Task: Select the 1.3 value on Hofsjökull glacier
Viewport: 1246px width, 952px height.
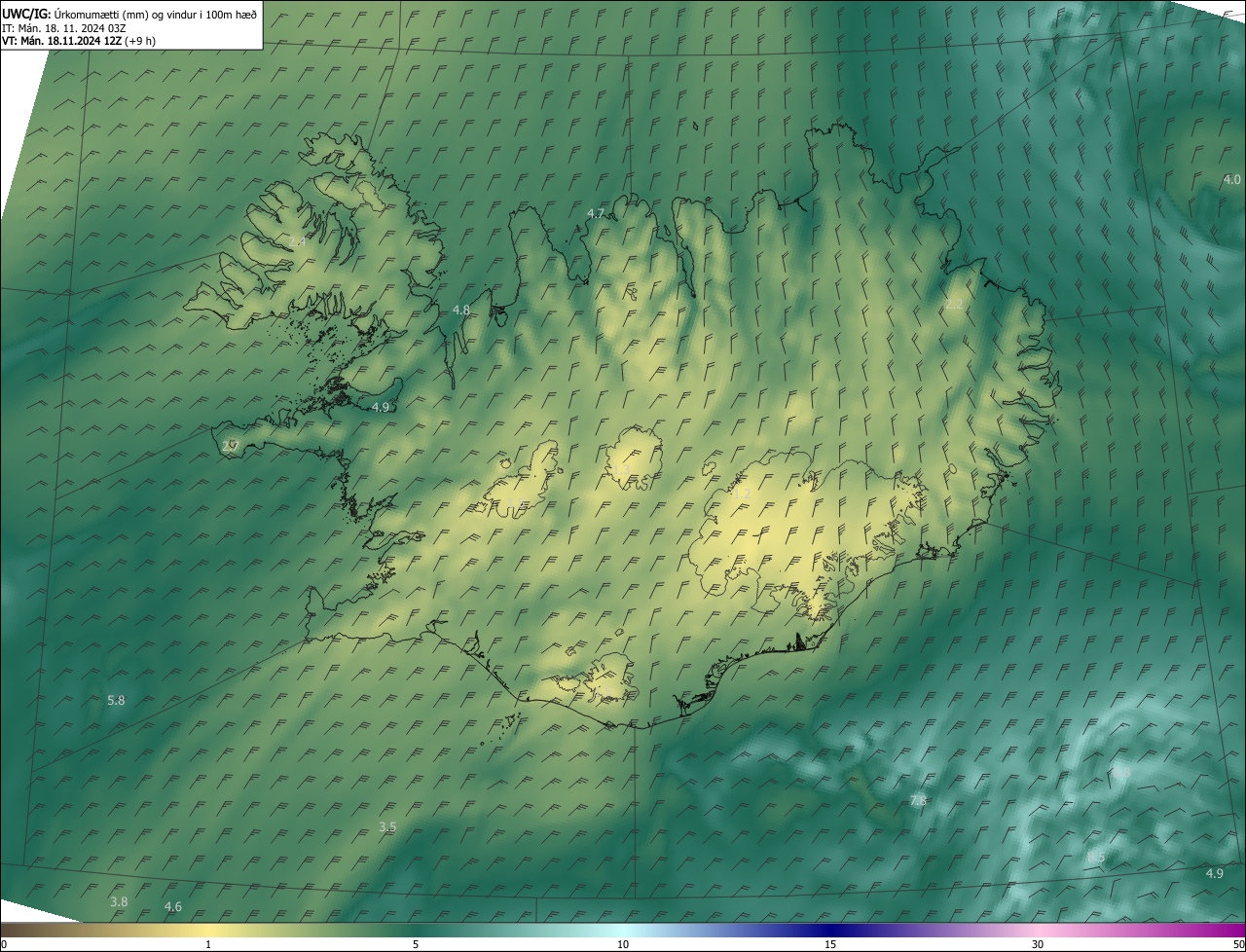Action: [620, 470]
